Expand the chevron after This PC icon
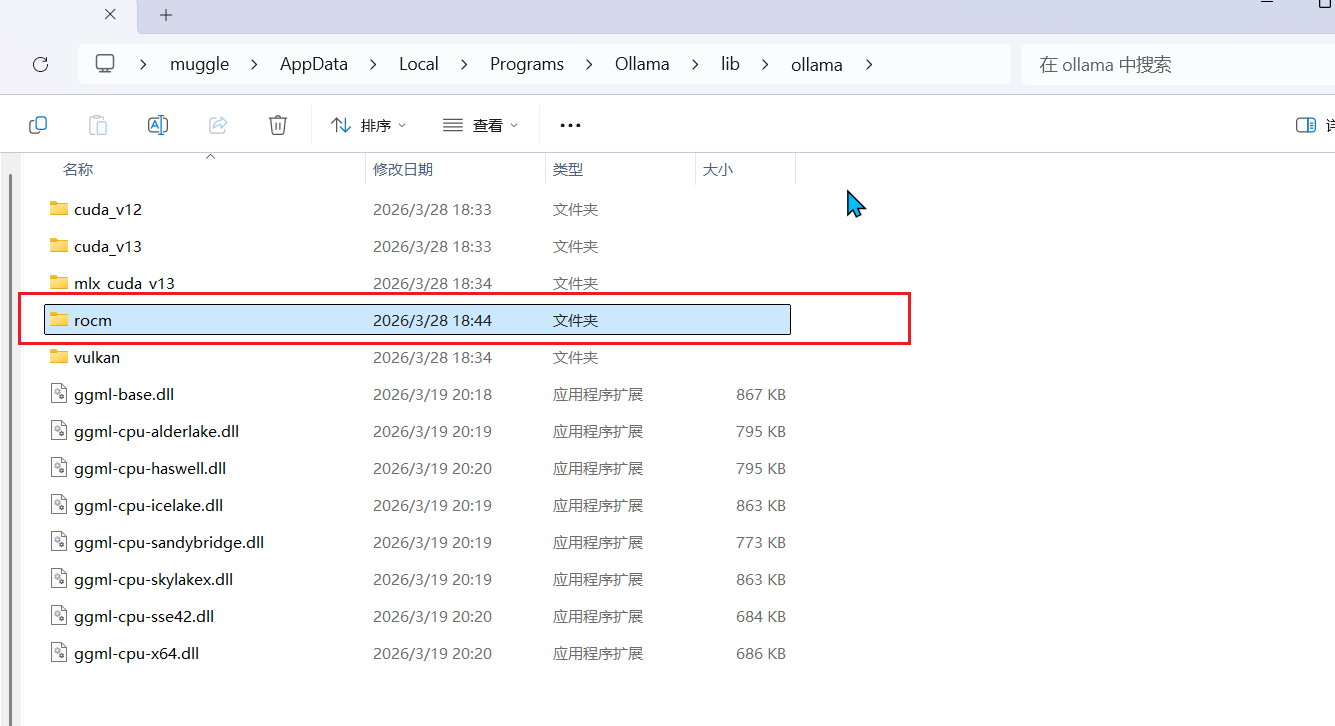This screenshot has height=726, width=1335. click(144, 64)
